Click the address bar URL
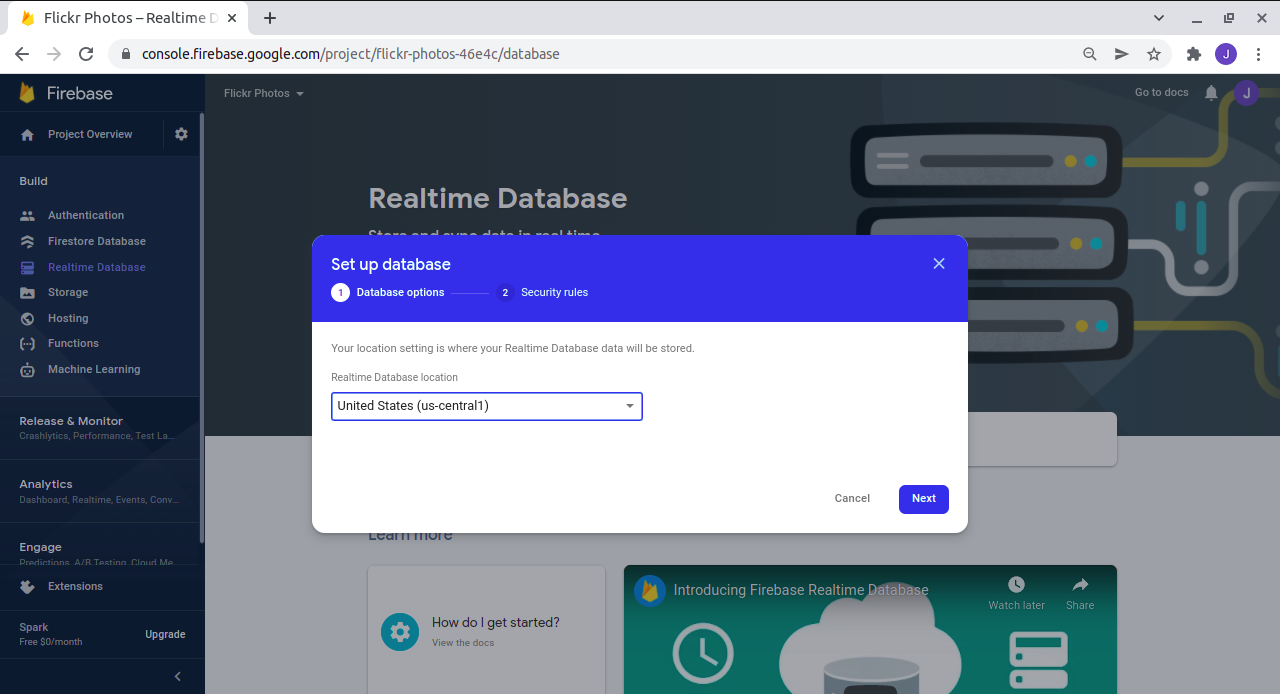 coord(350,54)
